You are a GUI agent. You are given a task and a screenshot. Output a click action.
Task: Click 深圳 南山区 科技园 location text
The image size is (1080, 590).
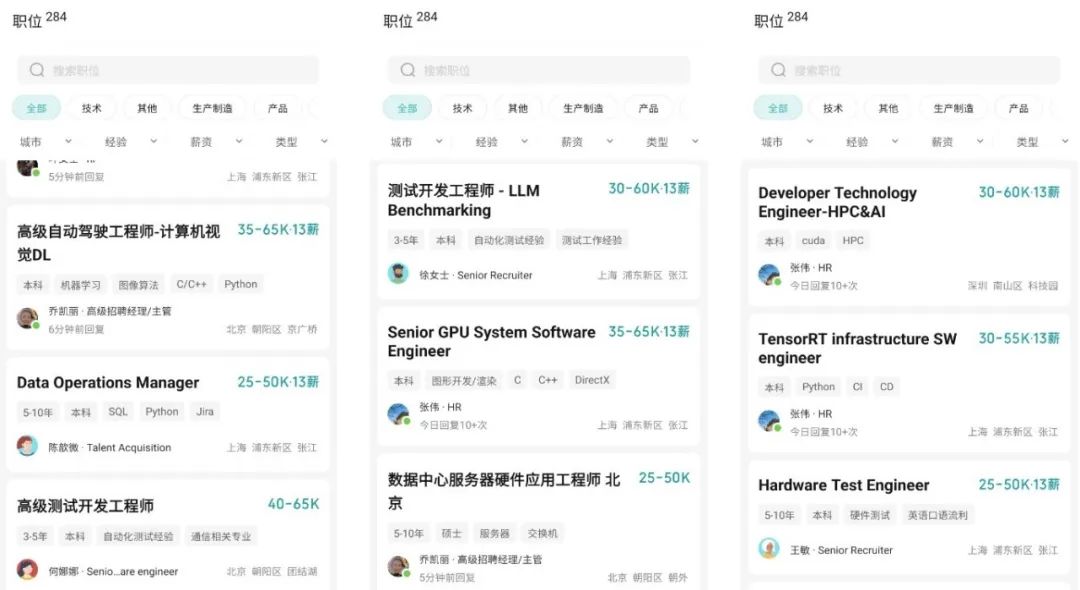pyautogui.click(x=1012, y=286)
